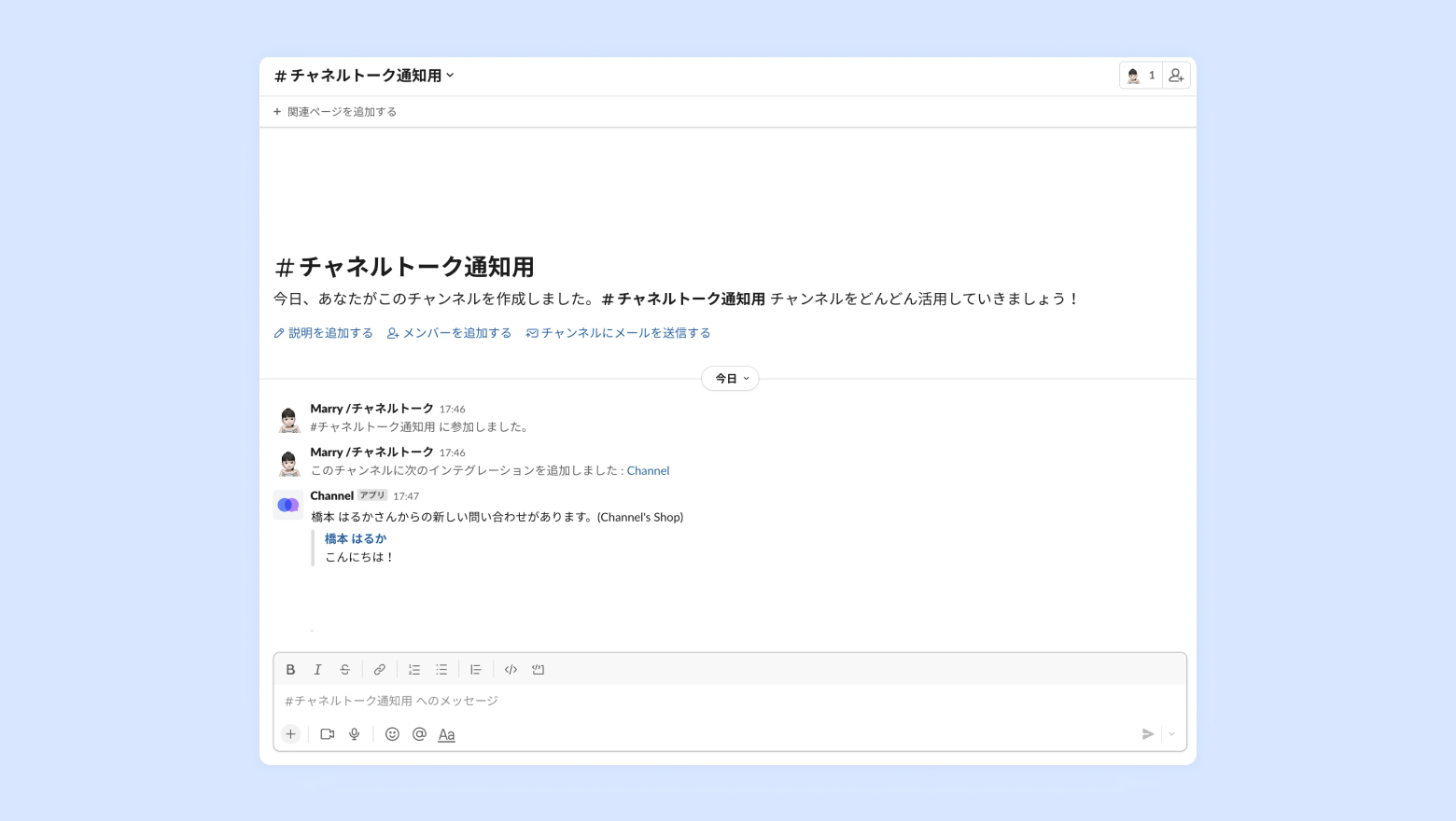Open the emoji picker

[393, 734]
